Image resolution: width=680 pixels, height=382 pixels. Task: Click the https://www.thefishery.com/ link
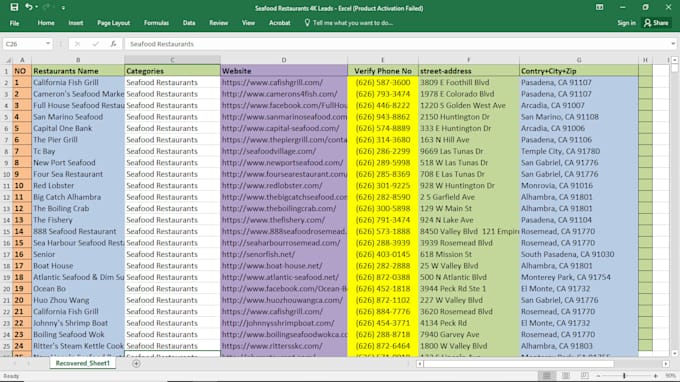[273, 220]
